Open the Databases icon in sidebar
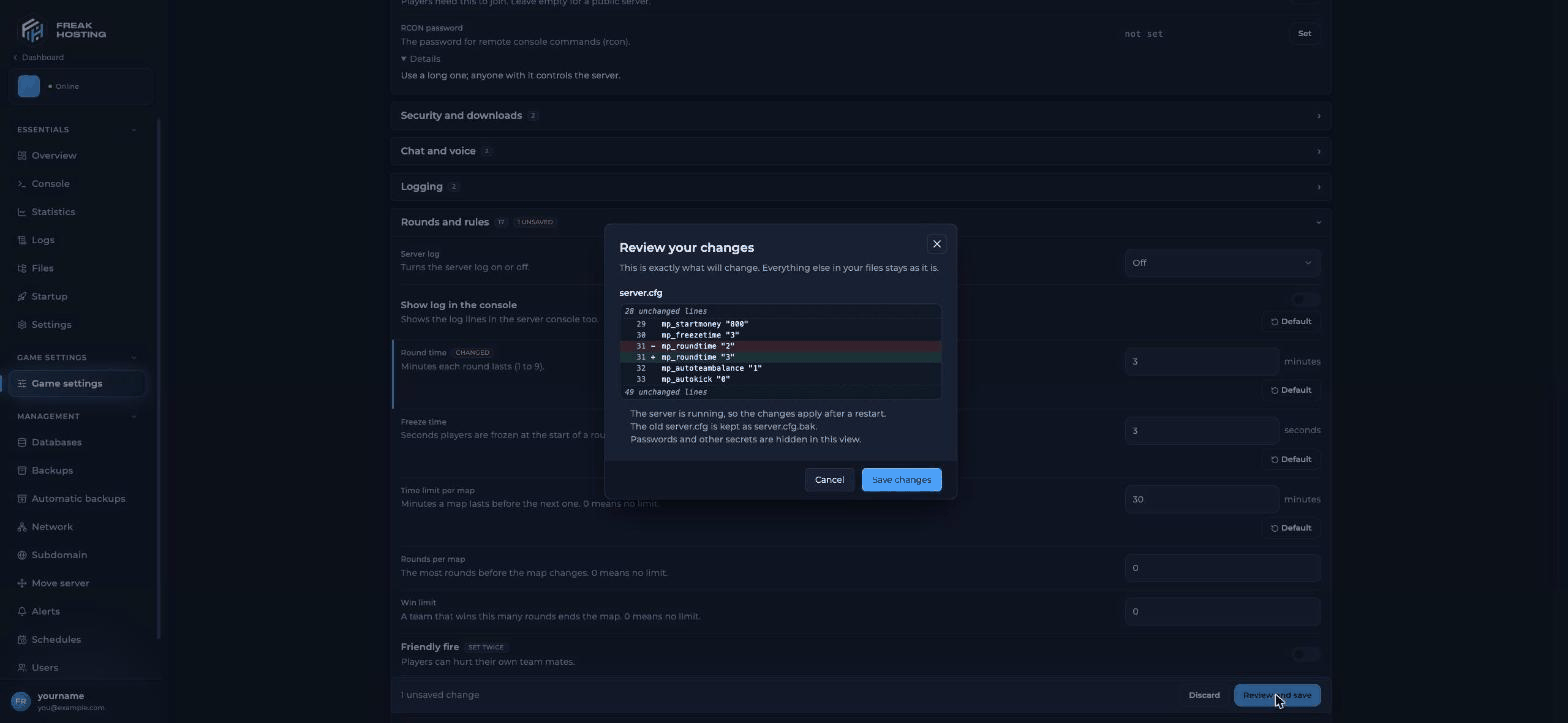 coord(22,442)
